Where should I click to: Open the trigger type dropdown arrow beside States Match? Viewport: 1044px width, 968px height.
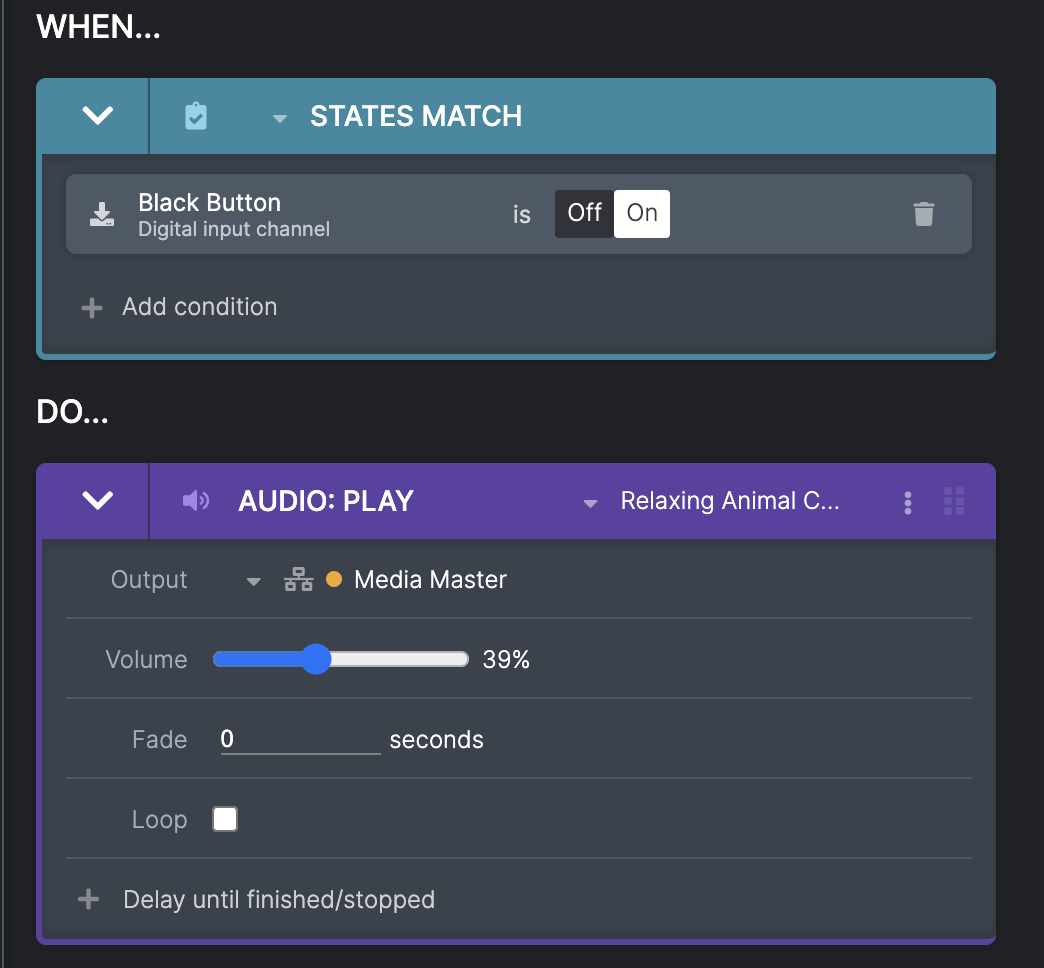(x=280, y=119)
